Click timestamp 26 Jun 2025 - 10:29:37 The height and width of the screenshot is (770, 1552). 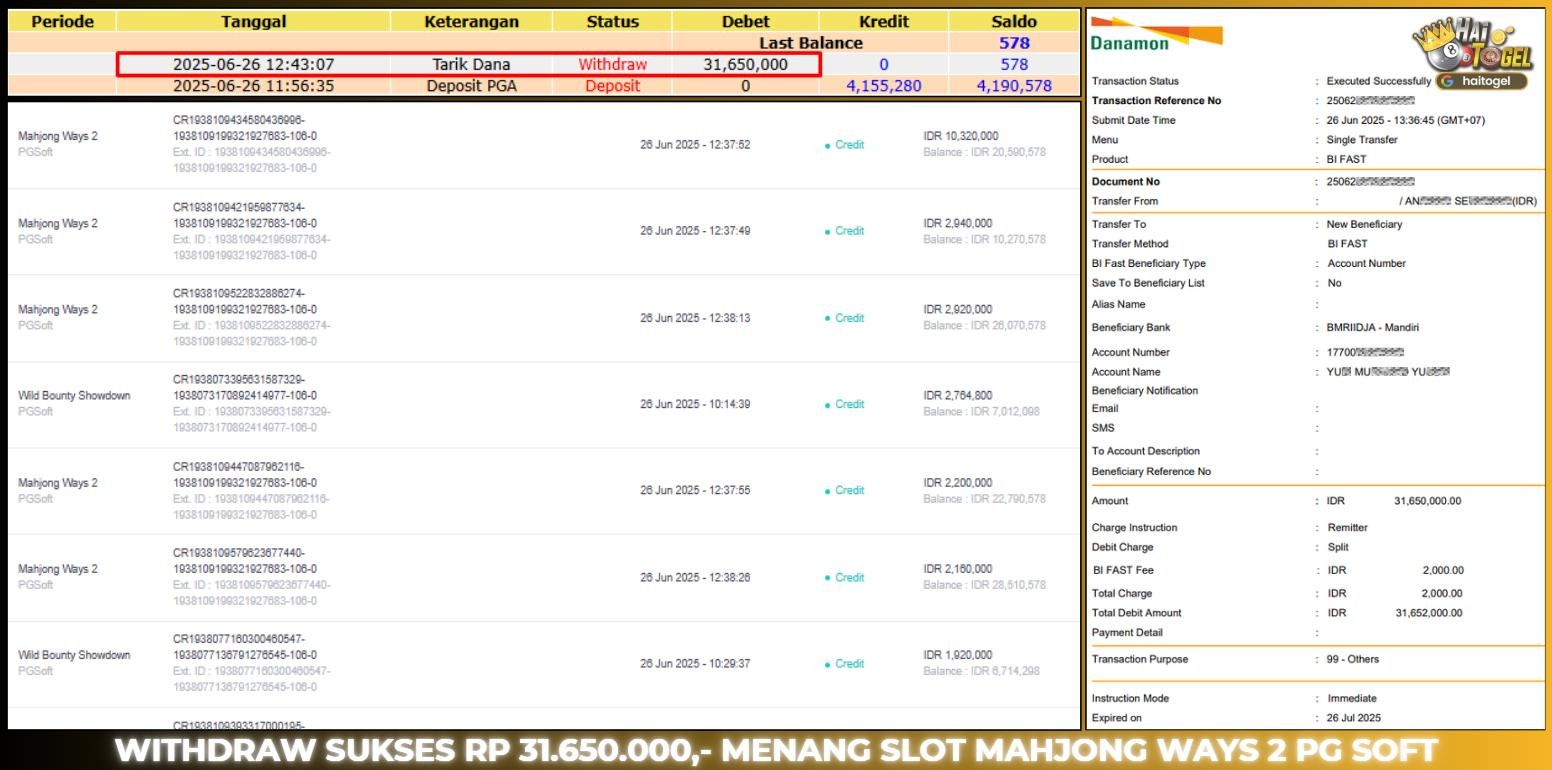tap(695, 663)
